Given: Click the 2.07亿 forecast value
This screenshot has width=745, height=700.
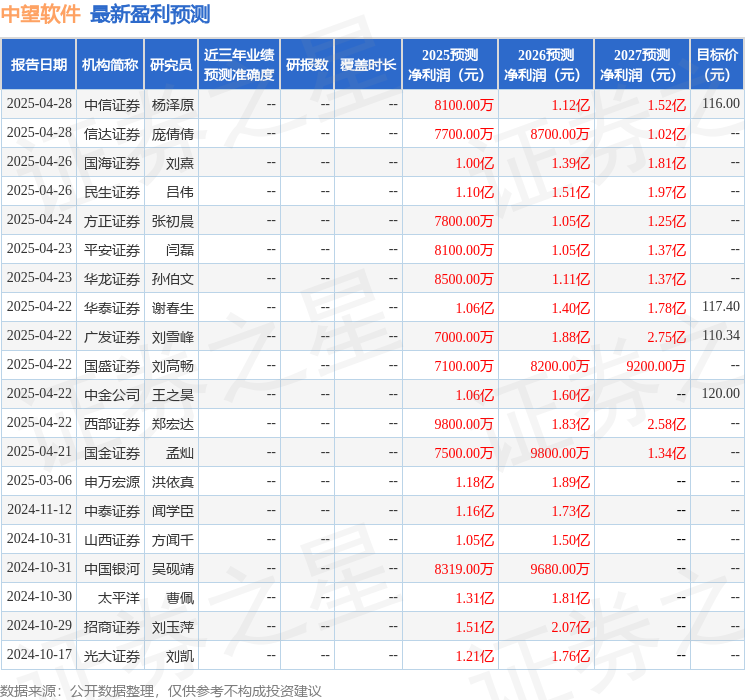Looking at the screenshot, I should point(570,627).
